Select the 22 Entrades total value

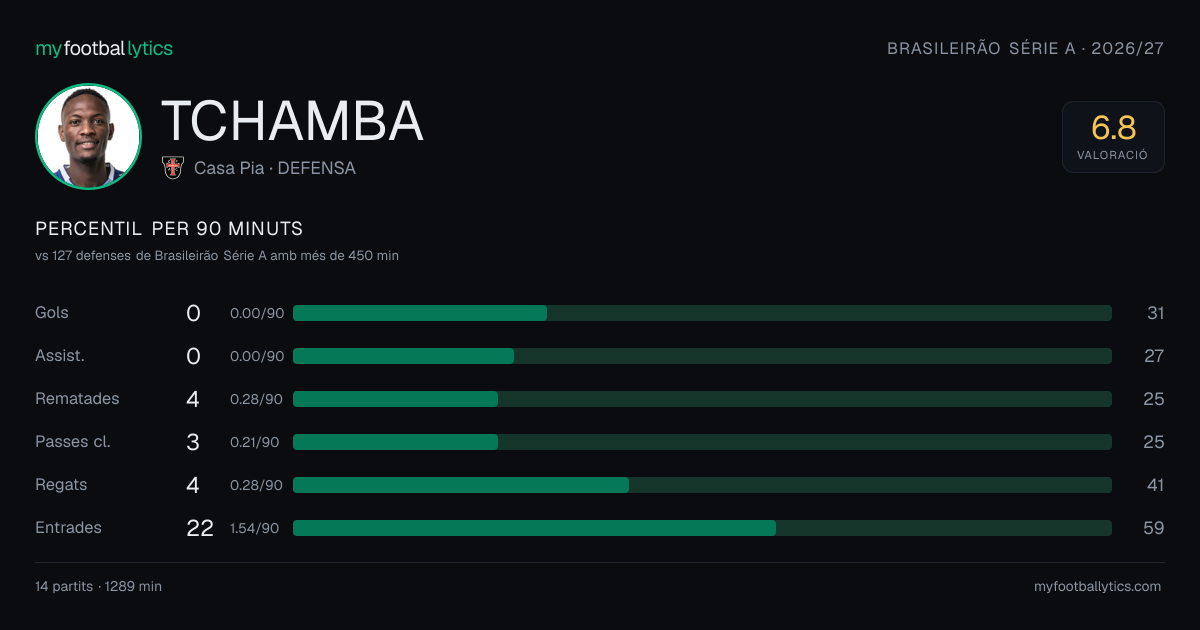200,528
